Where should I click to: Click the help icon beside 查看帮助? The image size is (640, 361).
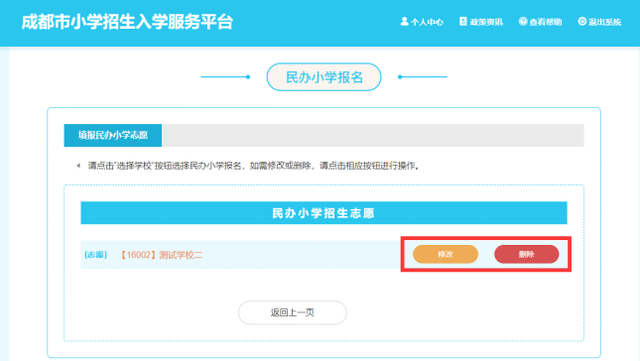(x=522, y=22)
